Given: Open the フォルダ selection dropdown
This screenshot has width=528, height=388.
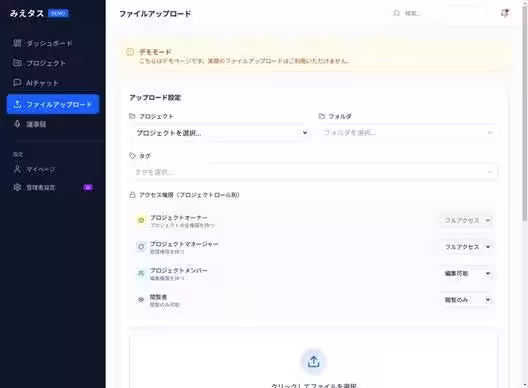Looking at the screenshot, I should tap(408, 133).
